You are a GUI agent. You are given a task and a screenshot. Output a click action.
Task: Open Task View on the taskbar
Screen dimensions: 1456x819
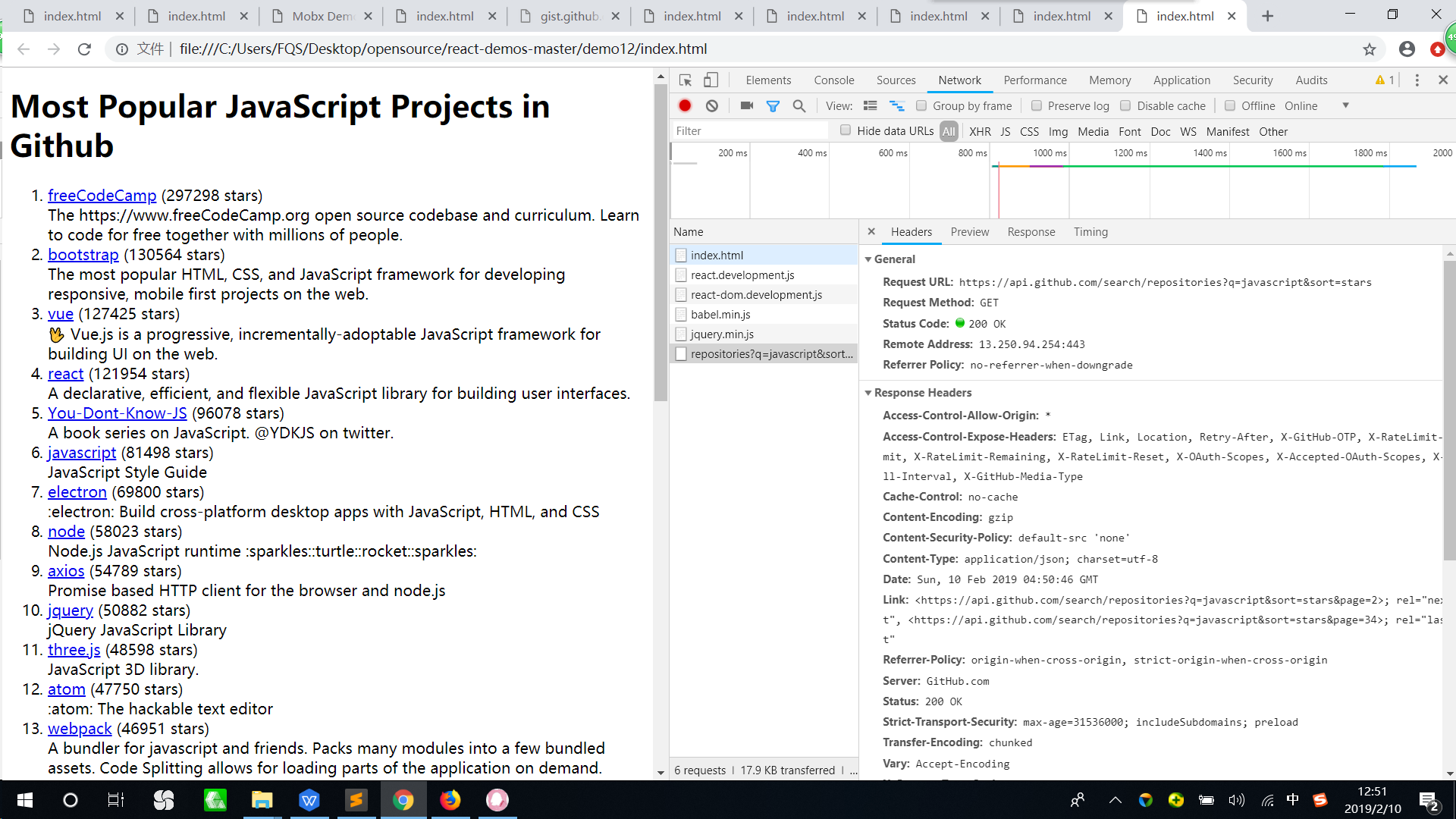(115, 800)
